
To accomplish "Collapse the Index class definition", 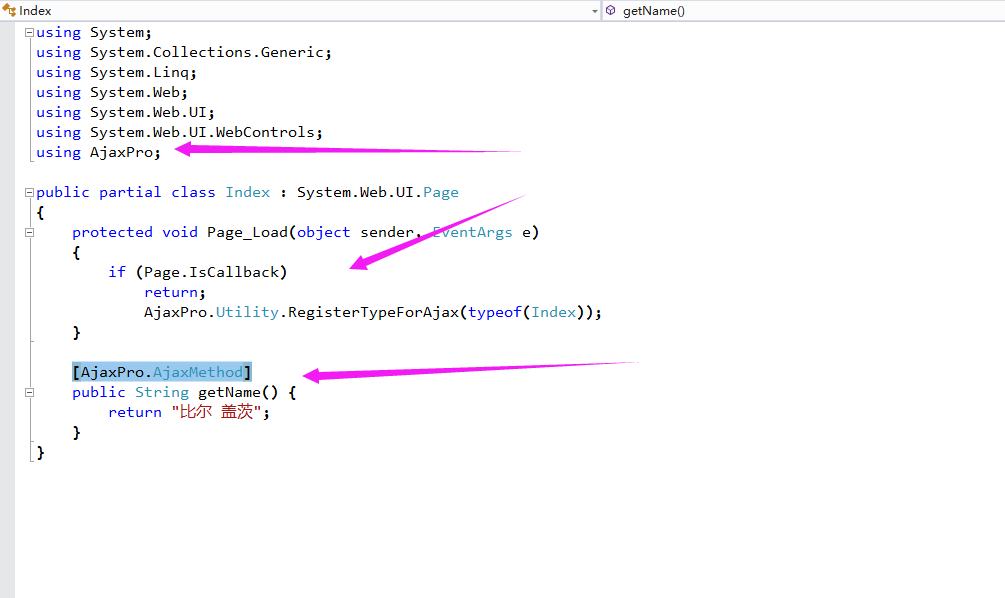I will click(x=29, y=192).
